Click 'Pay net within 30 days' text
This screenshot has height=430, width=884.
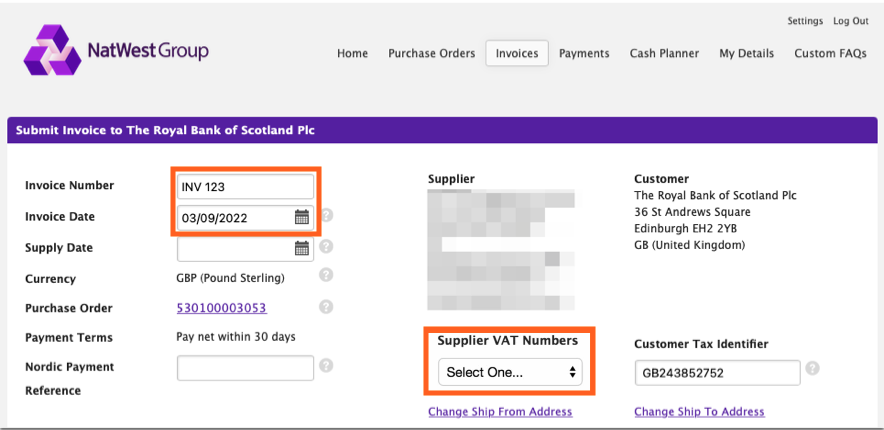click(236, 337)
